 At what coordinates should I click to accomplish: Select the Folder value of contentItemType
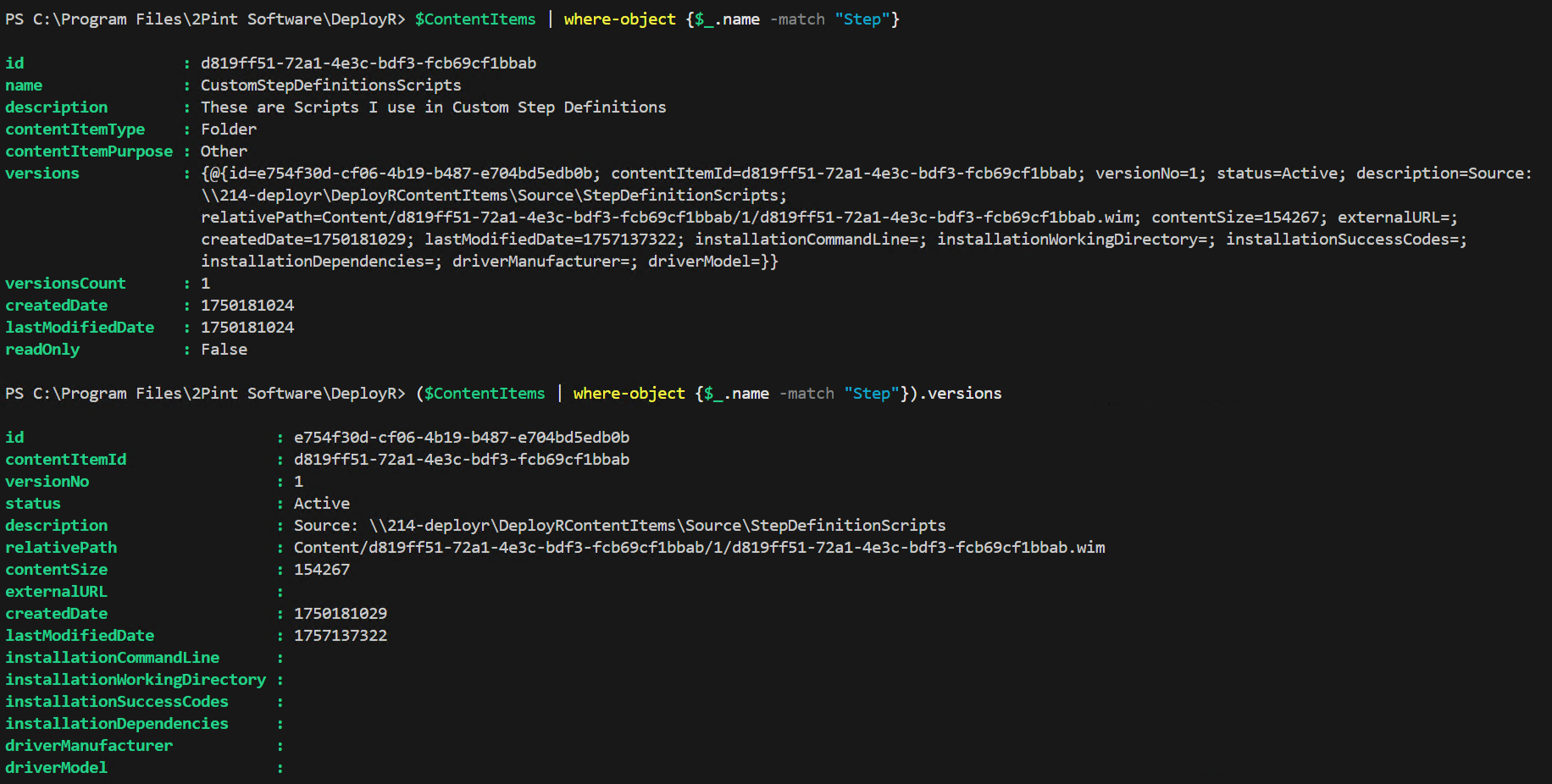(x=228, y=130)
